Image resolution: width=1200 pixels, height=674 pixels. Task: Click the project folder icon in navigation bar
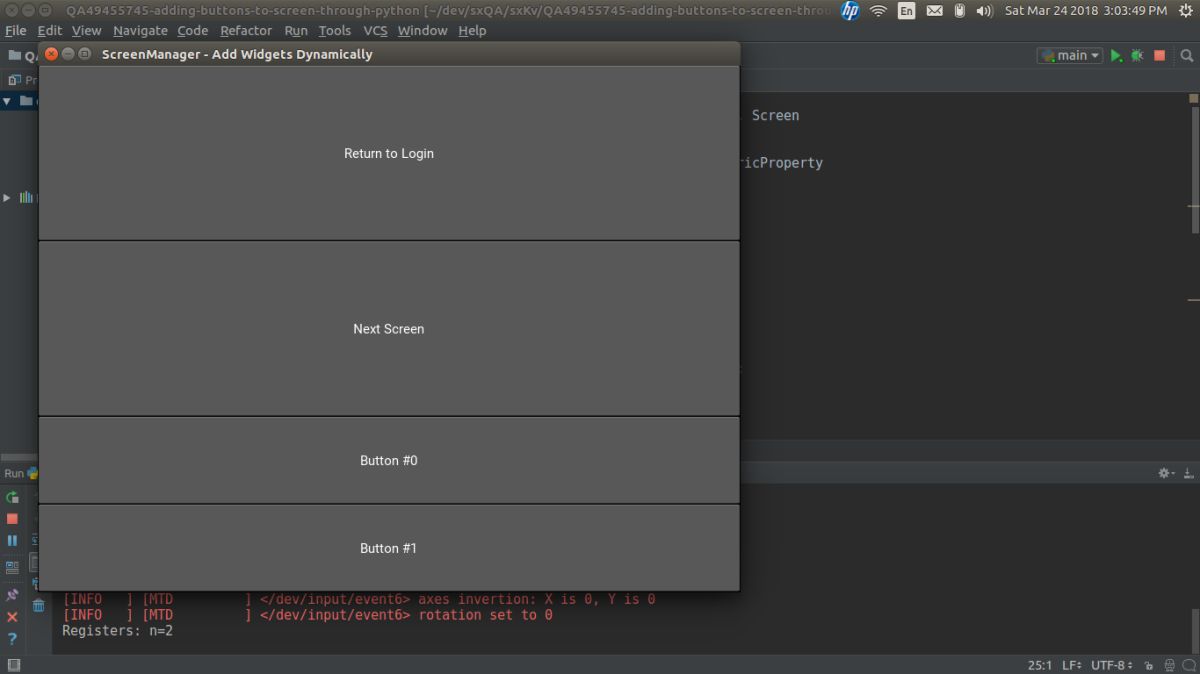[x=15, y=56]
